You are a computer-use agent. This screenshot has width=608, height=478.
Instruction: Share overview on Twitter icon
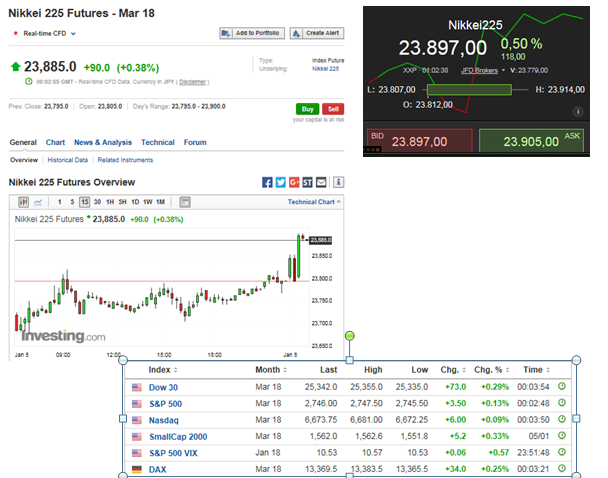(281, 182)
